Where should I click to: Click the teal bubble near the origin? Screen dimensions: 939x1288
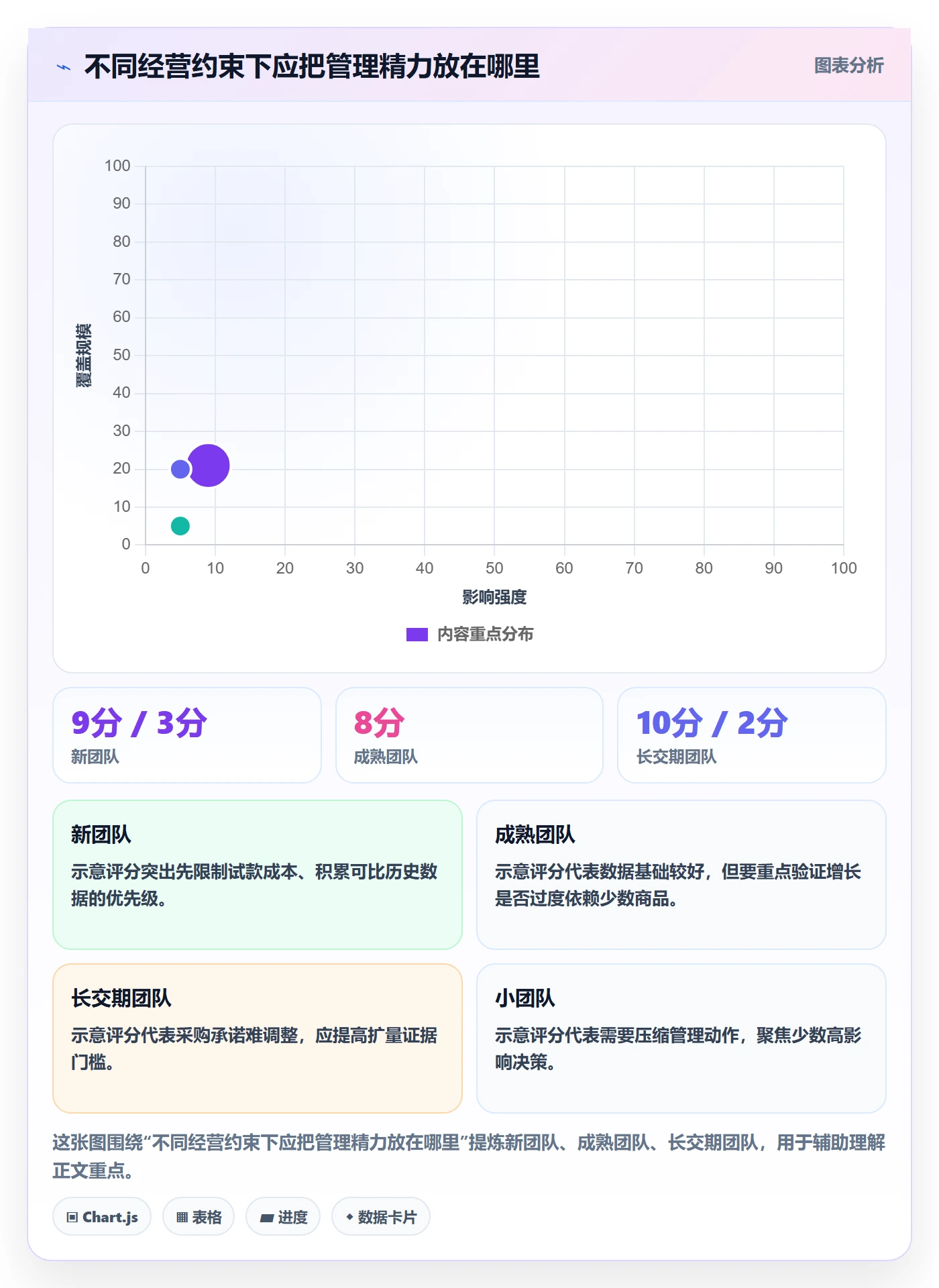(180, 526)
